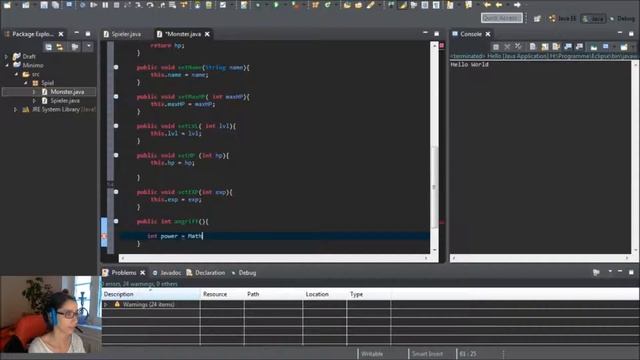Click the Open Console icon in the Console toolbar
640x360 pixels.
click(624, 47)
